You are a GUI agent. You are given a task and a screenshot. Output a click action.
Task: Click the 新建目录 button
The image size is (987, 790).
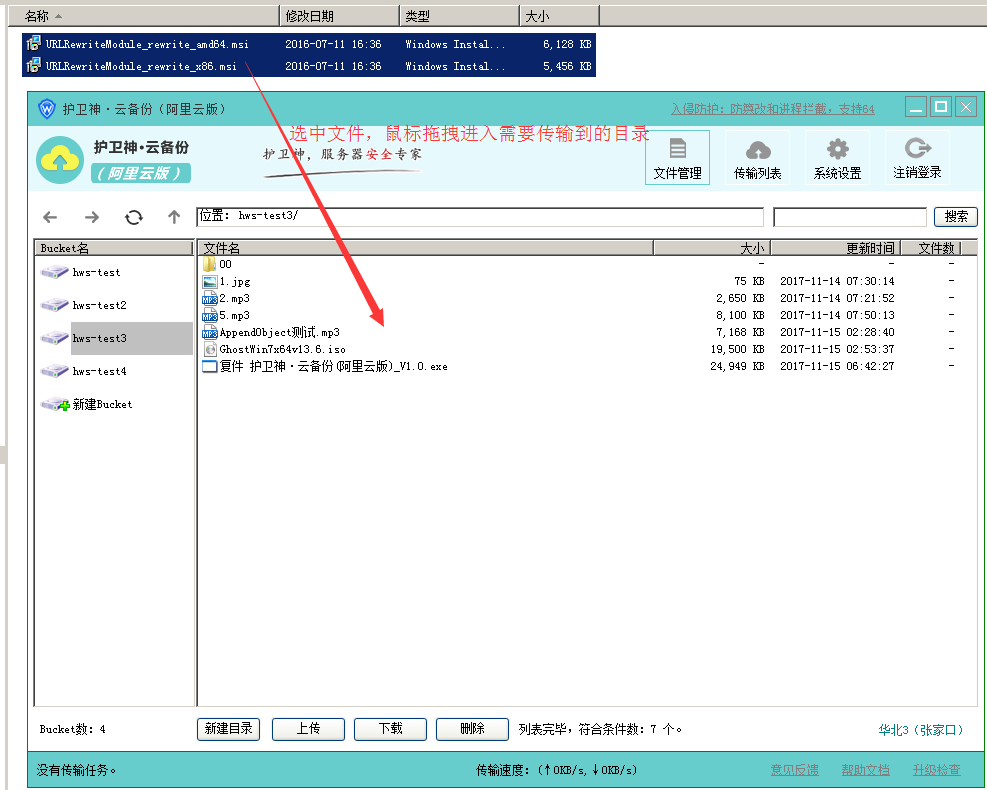point(228,729)
